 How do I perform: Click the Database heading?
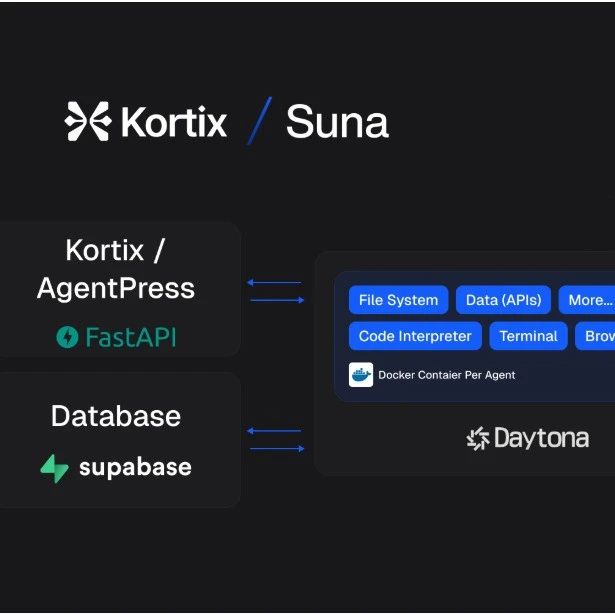pyautogui.click(x=116, y=416)
